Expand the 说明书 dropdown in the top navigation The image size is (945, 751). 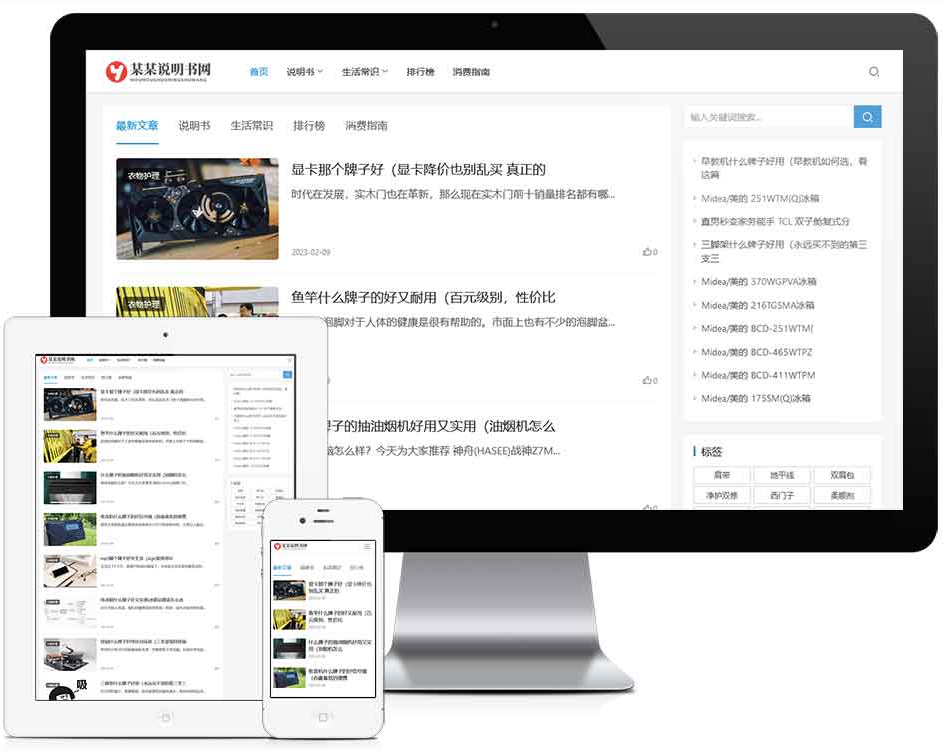[x=304, y=72]
